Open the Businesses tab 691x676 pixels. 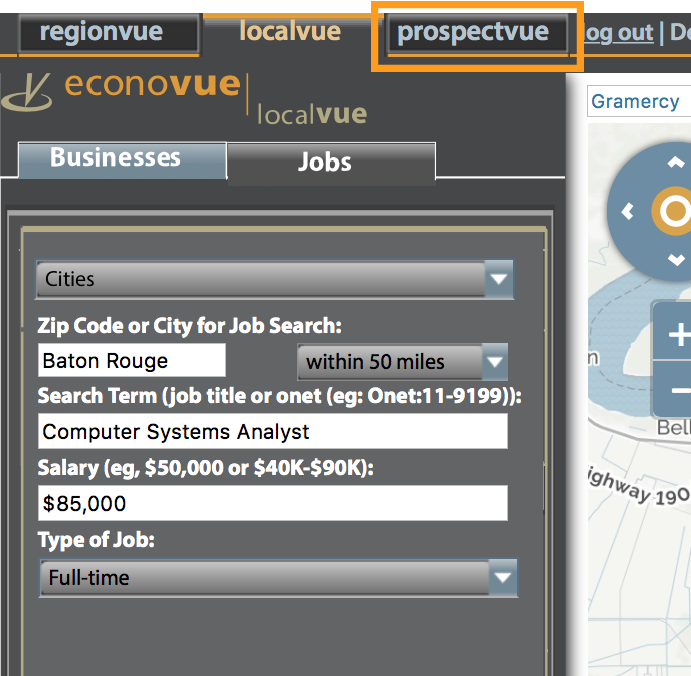click(x=122, y=160)
